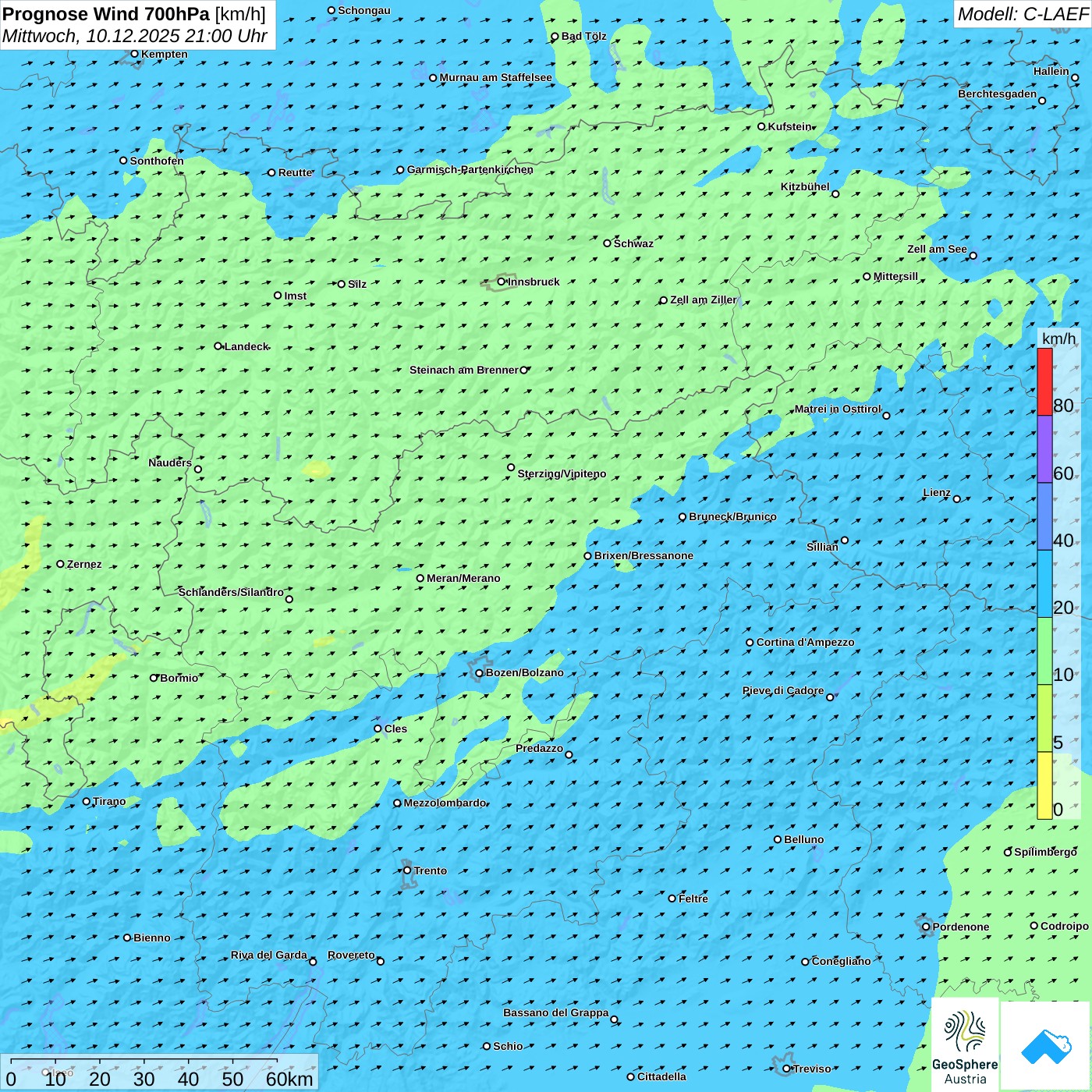The image size is (1092, 1092).
Task: Click the Zernez city marker
Action: pyautogui.click(x=60, y=564)
